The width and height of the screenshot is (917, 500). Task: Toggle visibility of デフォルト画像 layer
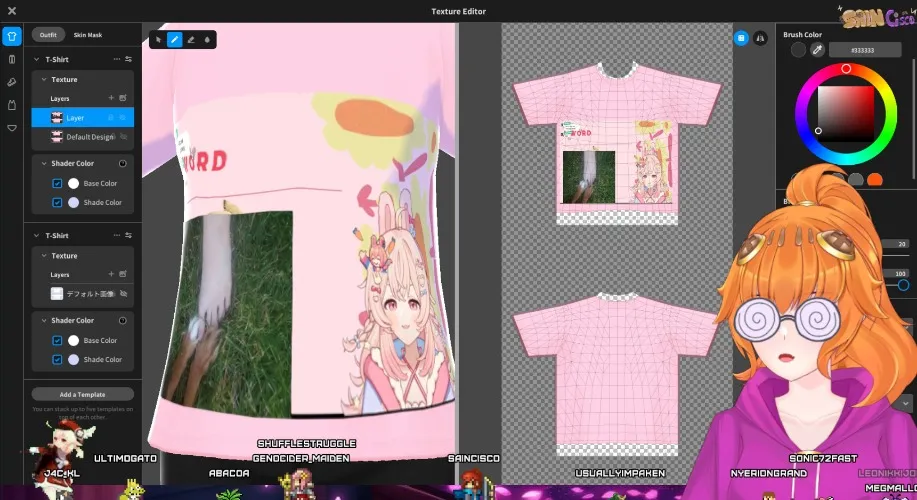pos(123,294)
